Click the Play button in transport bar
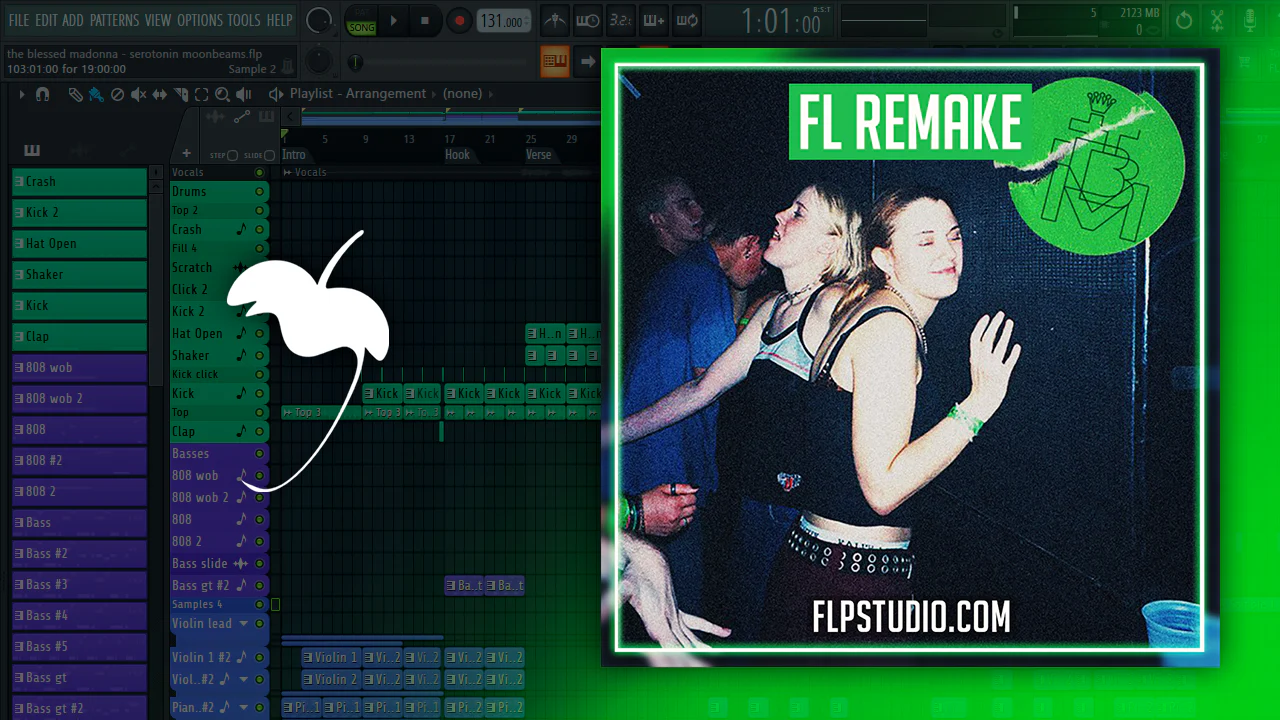This screenshot has width=1280, height=720. point(393,20)
